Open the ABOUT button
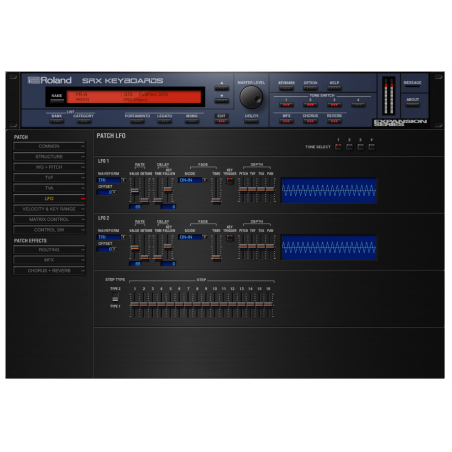This screenshot has width=452, height=452. tap(412, 104)
